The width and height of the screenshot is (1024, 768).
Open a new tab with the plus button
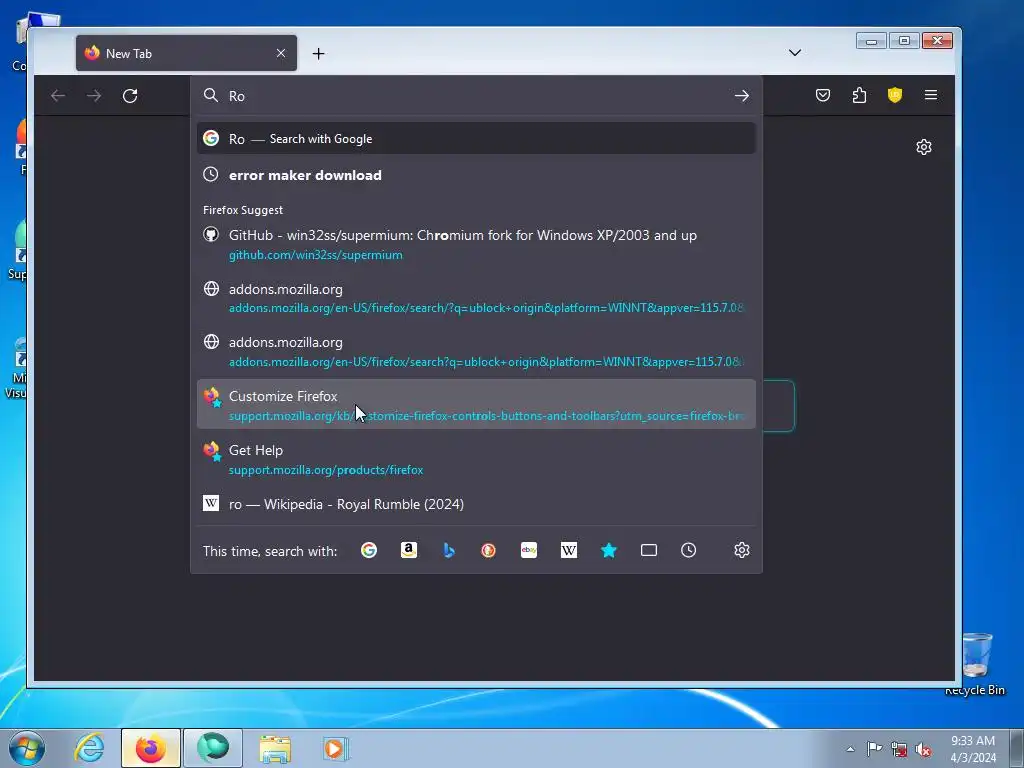(318, 54)
